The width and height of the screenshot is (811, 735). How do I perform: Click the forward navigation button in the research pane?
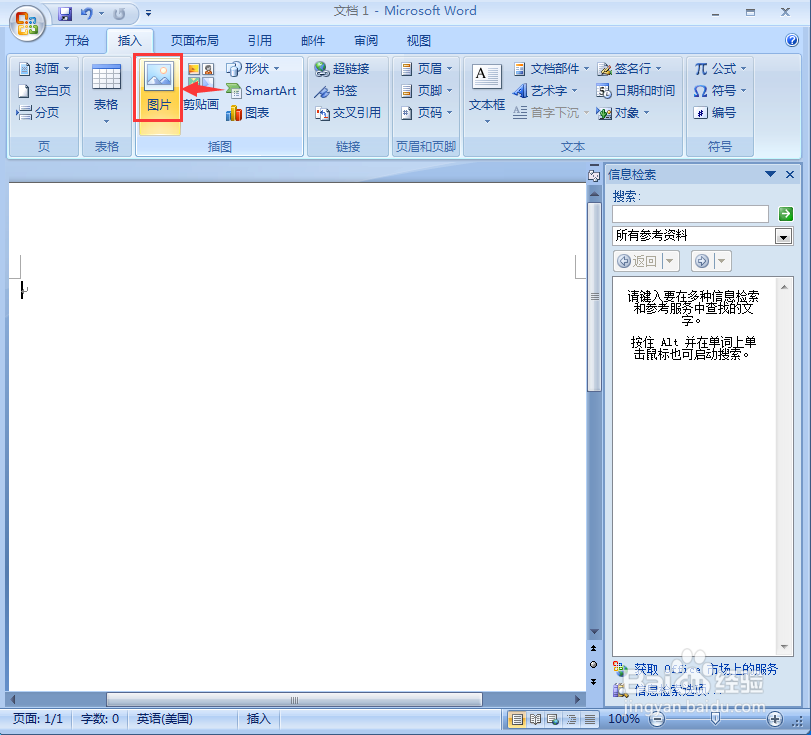[x=702, y=261]
